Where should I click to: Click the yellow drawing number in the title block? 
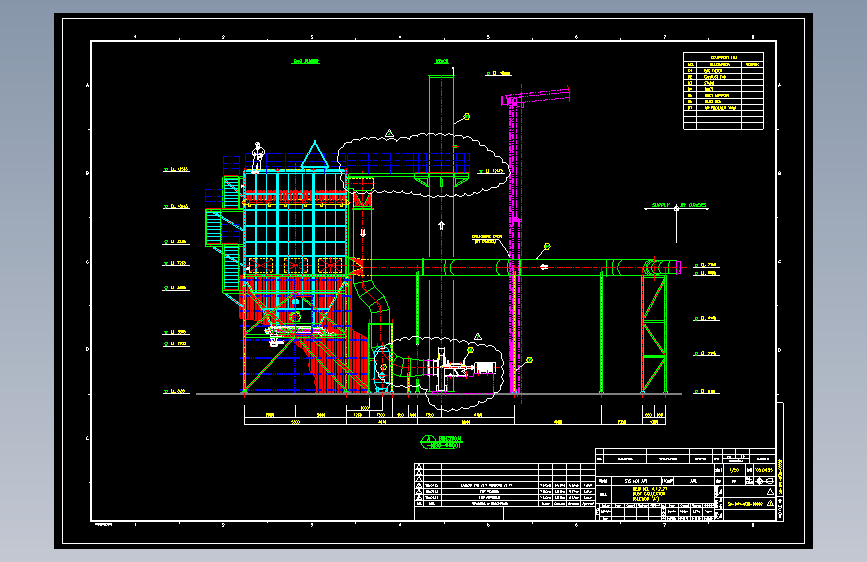coord(746,504)
